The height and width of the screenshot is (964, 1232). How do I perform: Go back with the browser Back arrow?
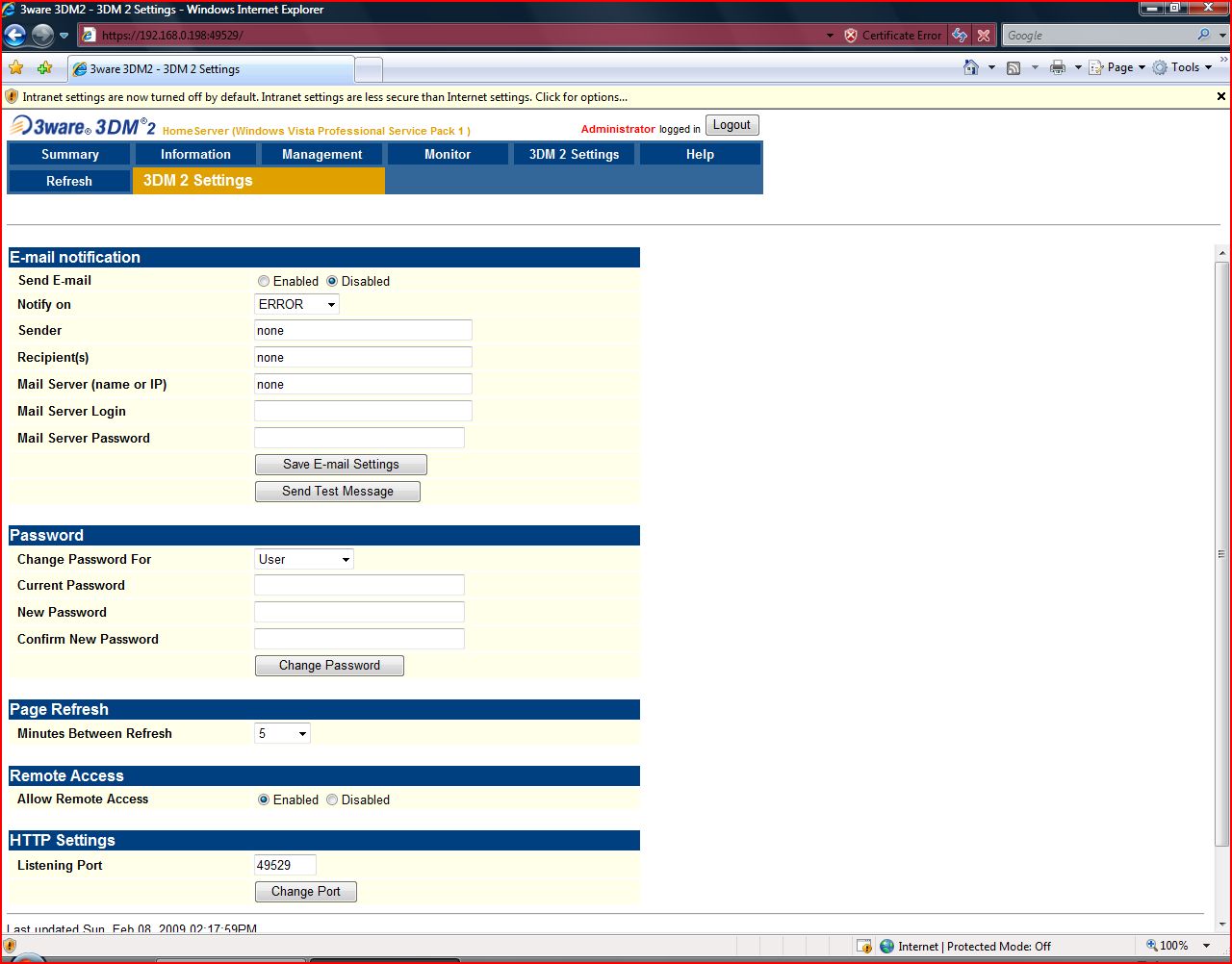tap(15, 36)
